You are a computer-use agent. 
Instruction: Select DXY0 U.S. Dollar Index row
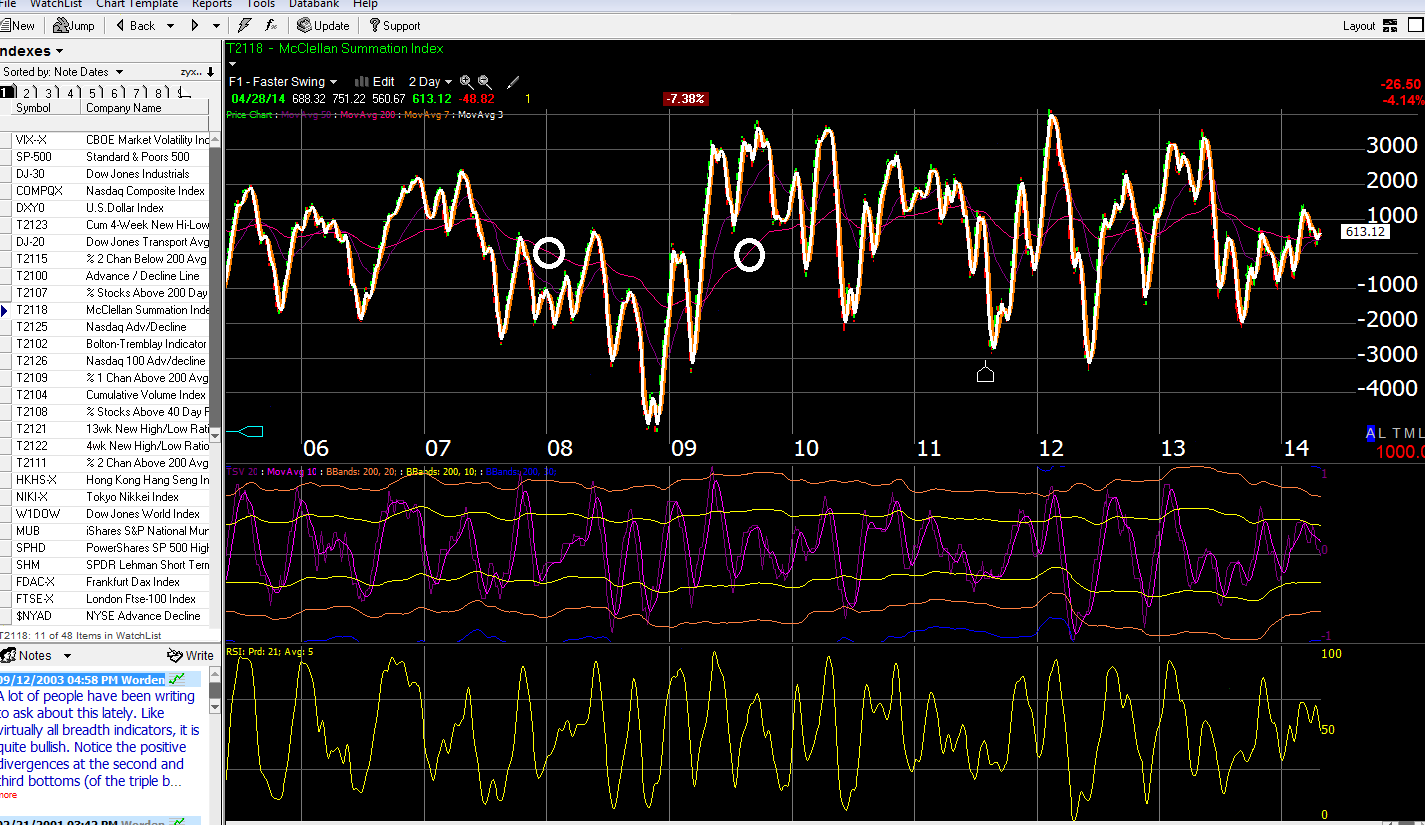click(x=105, y=208)
